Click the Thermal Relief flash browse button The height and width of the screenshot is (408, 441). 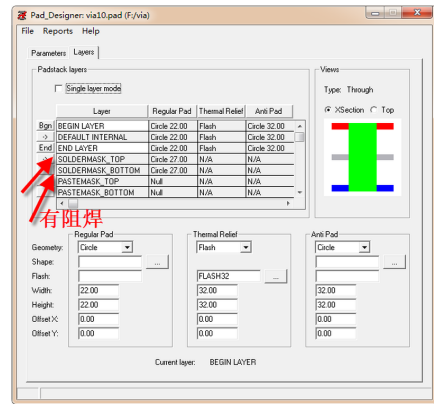[275, 276]
